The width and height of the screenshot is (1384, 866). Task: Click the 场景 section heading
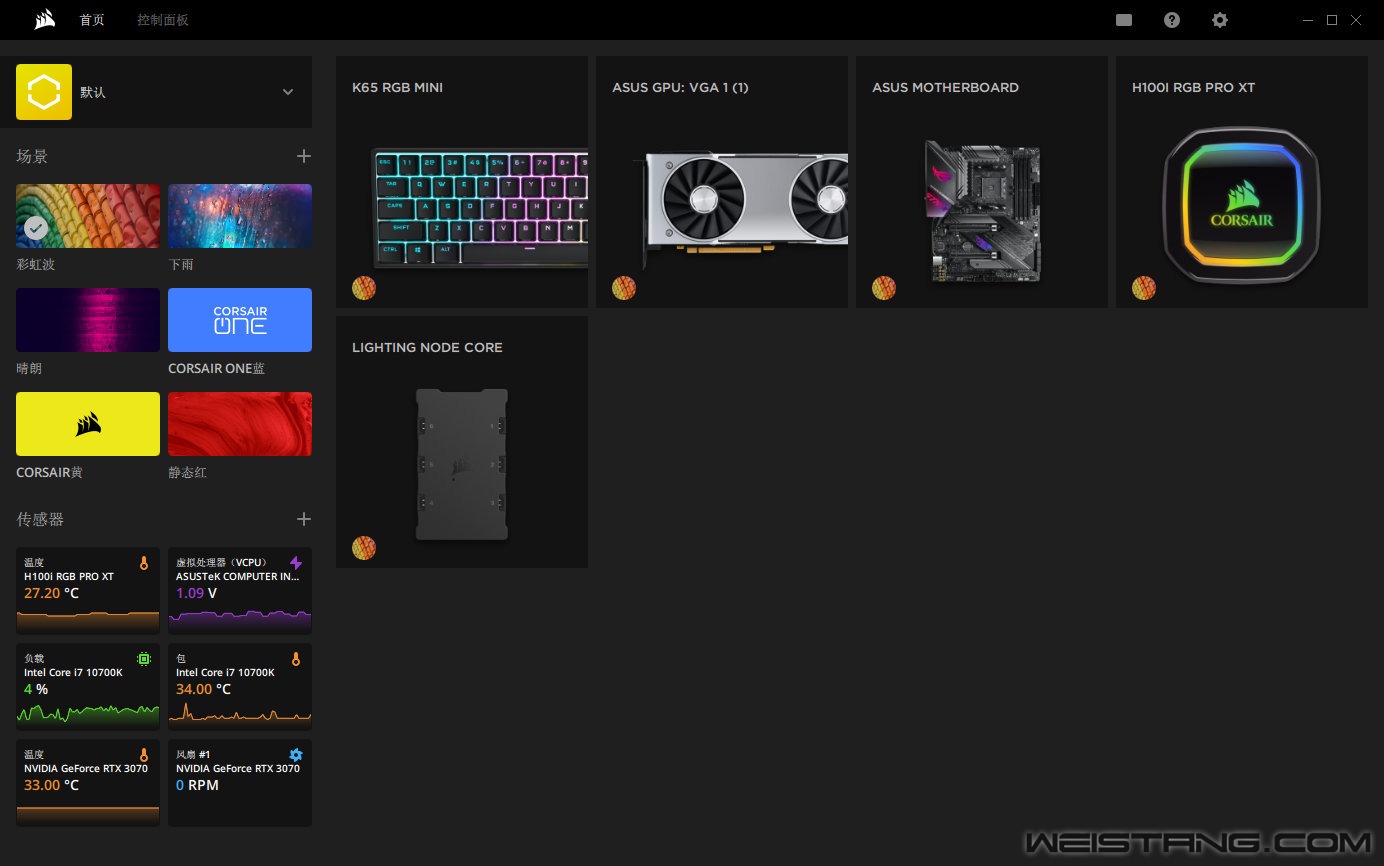(x=32, y=156)
